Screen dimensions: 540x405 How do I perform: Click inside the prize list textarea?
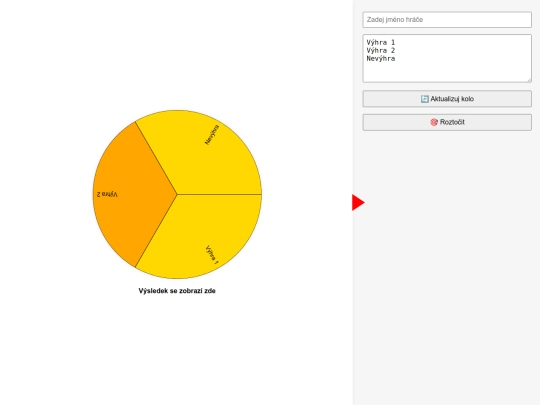click(x=447, y=58)
